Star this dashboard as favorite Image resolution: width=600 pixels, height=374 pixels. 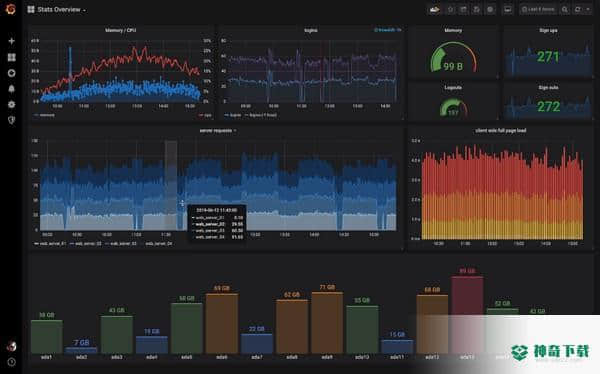point(450,9)
